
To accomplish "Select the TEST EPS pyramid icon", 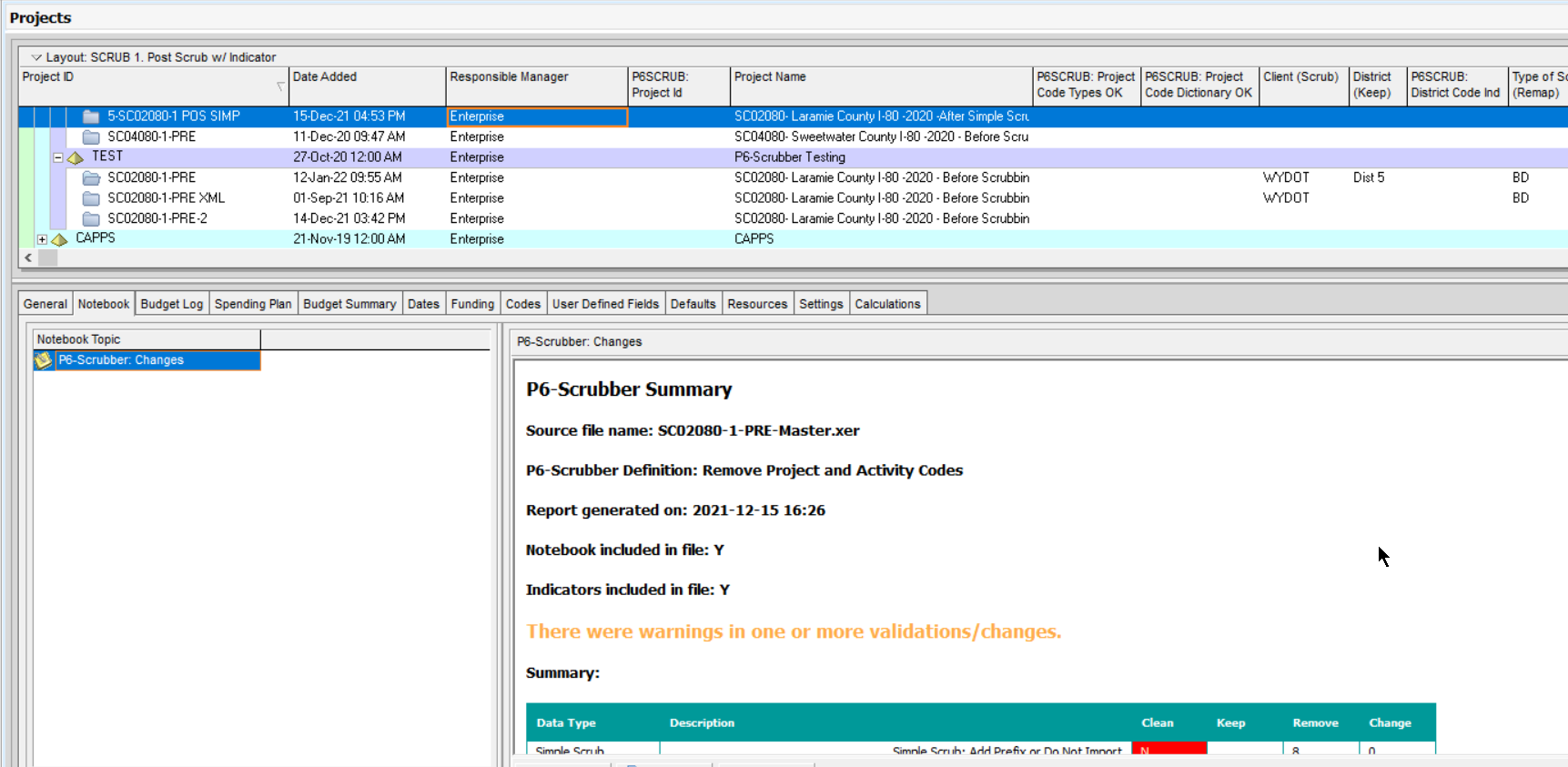I will tap(76, 157).
